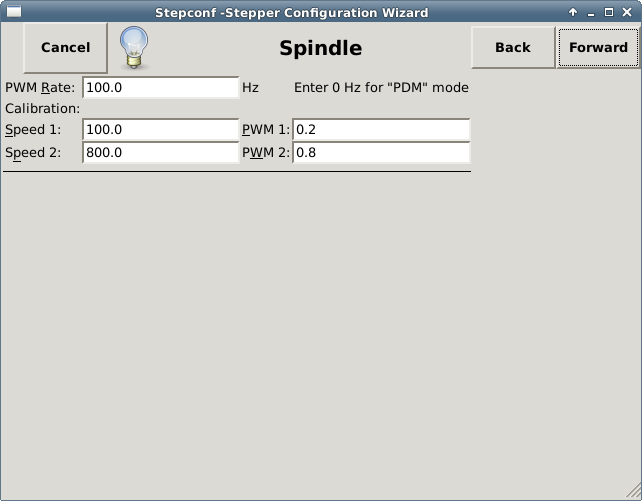This screenshot has width=642, height=501.
Task: Select the Speed 2 value box
Action: click(x=160, y=153)
